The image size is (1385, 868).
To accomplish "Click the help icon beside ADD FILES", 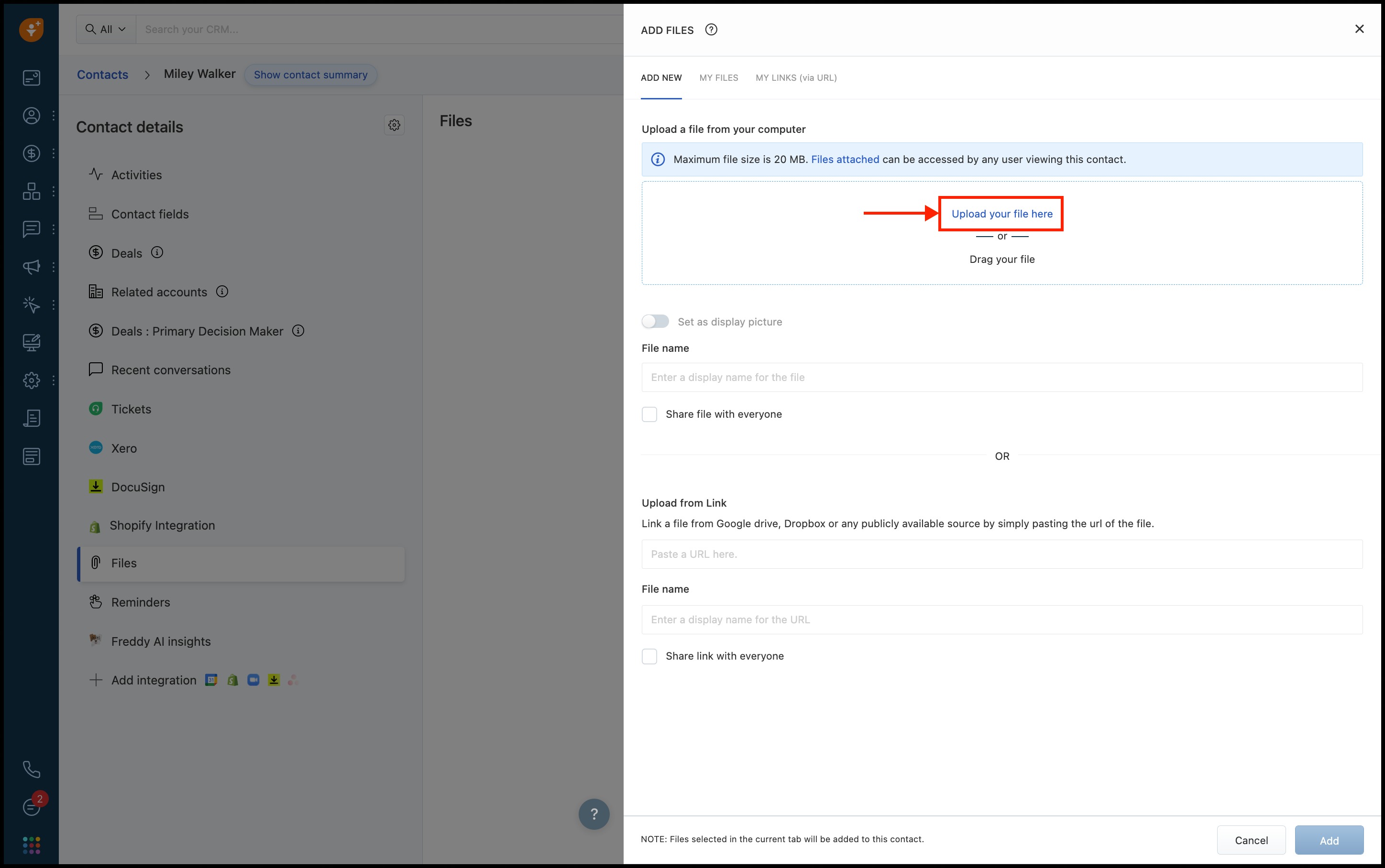I will click(711, 30).
